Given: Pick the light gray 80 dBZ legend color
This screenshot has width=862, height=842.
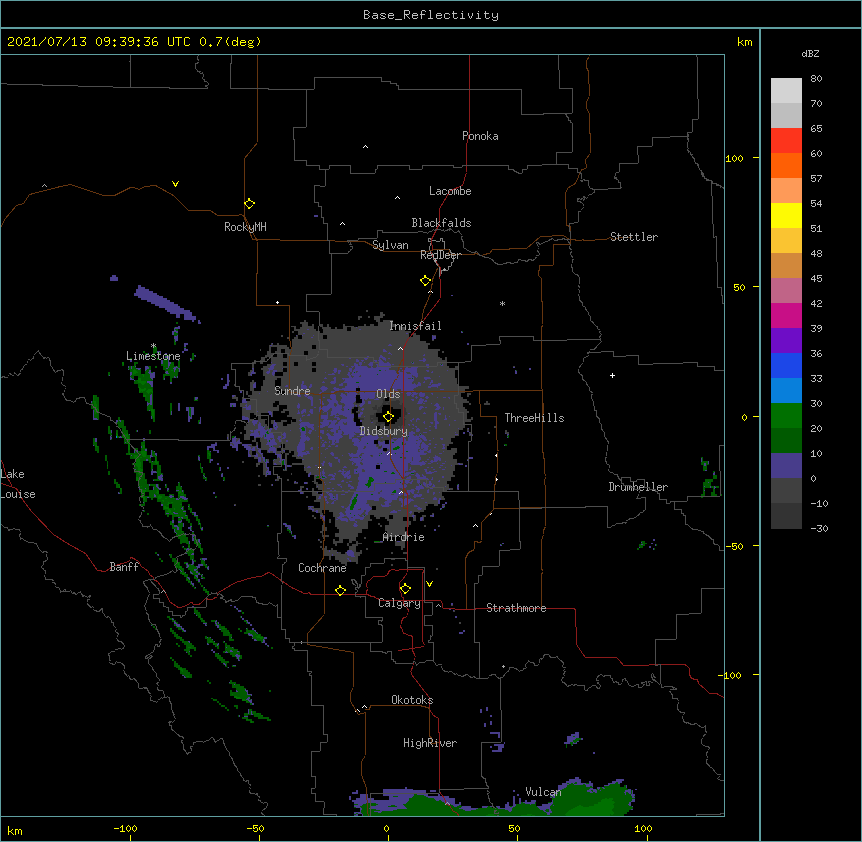Looking at the screenshot, I should pyautogui.click(x=786, y=90).
